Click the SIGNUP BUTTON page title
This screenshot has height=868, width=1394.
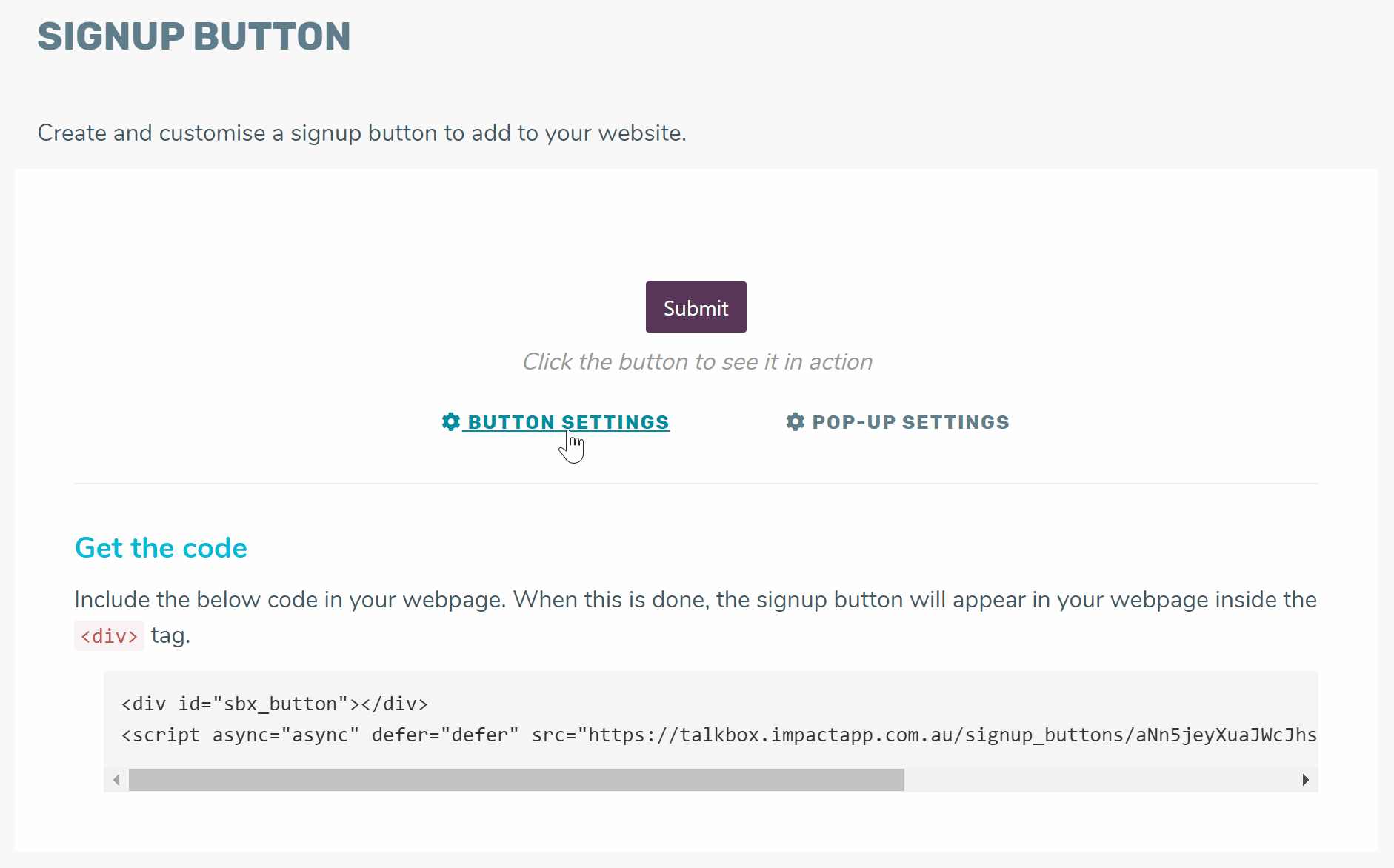(194, 36)
